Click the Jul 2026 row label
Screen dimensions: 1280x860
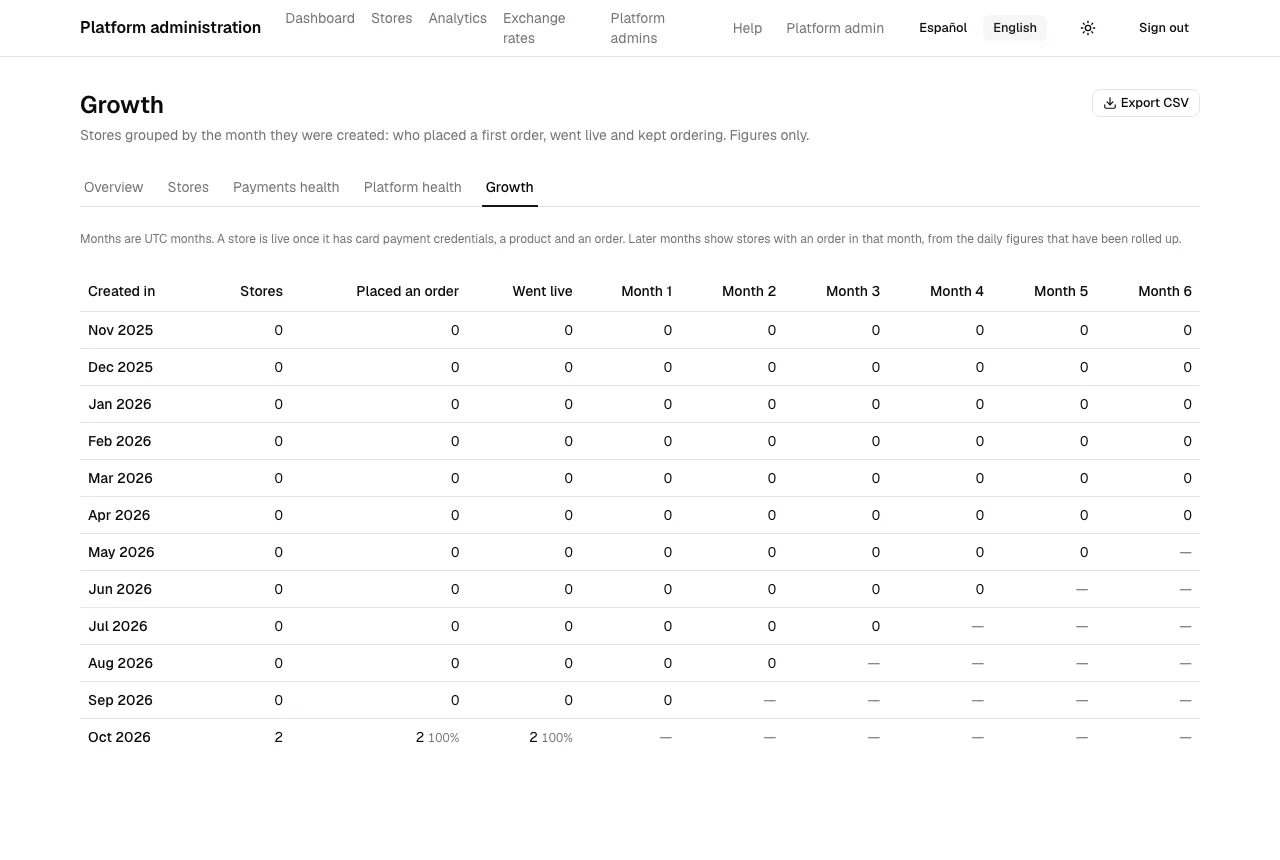[118, 626]
